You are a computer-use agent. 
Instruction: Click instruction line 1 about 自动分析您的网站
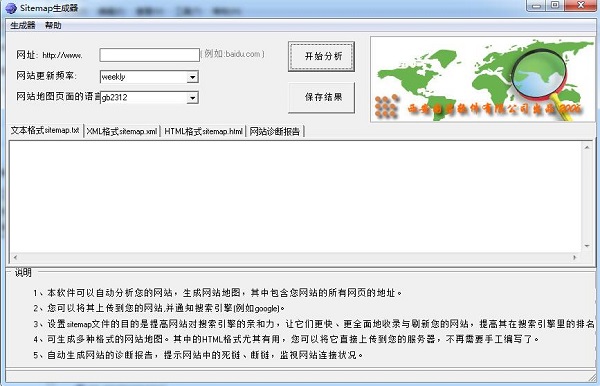(x=217, y=293)
